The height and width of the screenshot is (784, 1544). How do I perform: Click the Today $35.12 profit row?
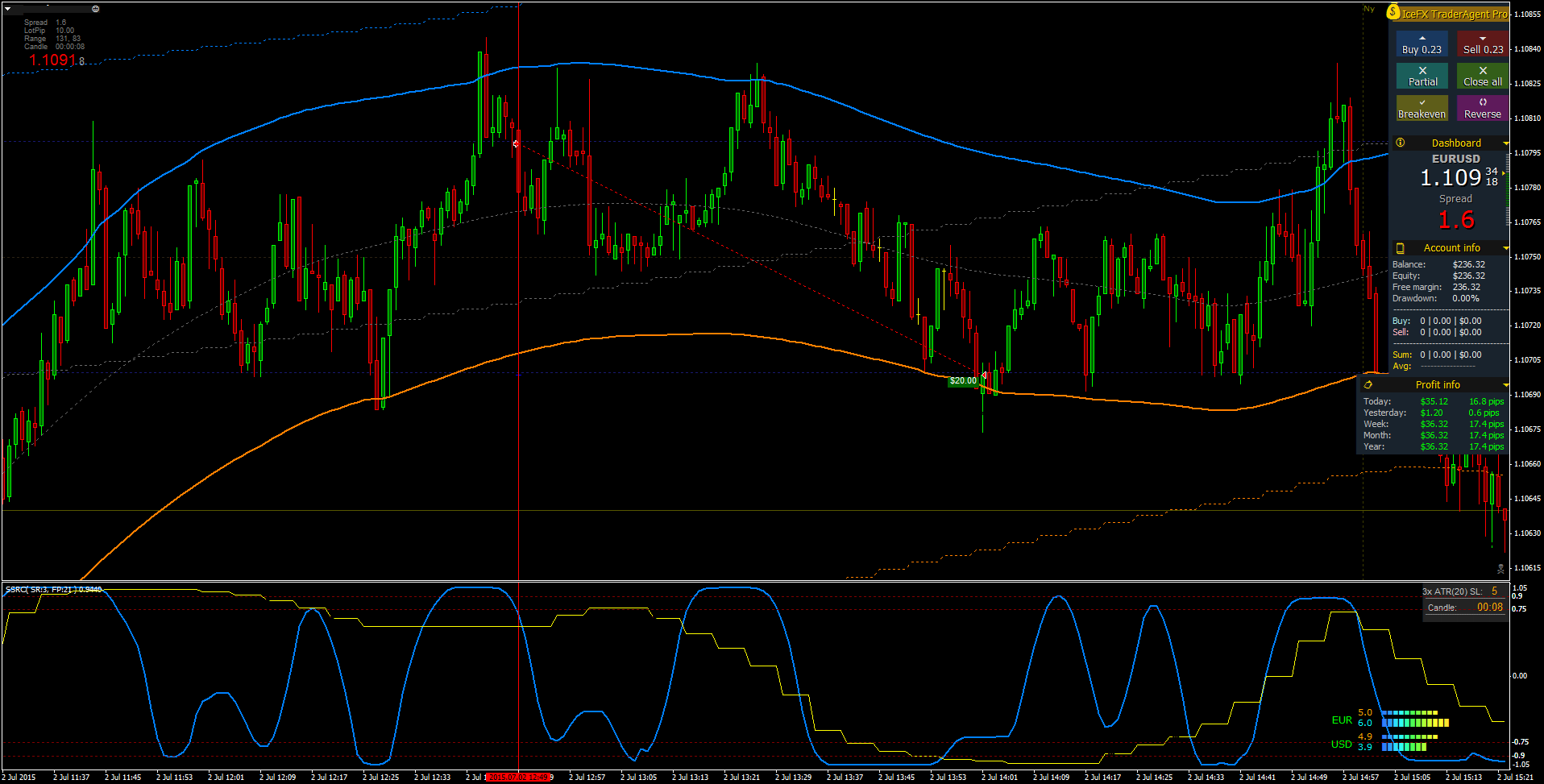pos(1434,401)
